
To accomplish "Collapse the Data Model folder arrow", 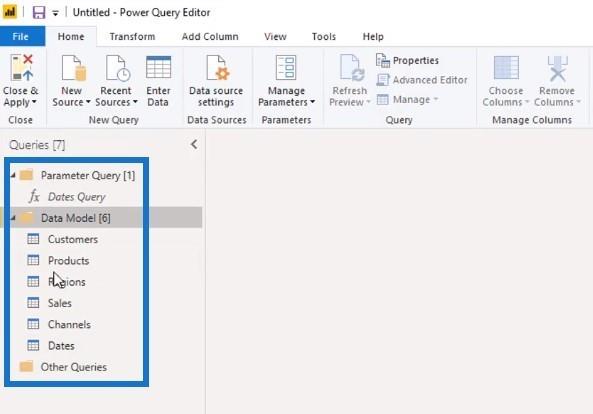I will coord(13,218).
